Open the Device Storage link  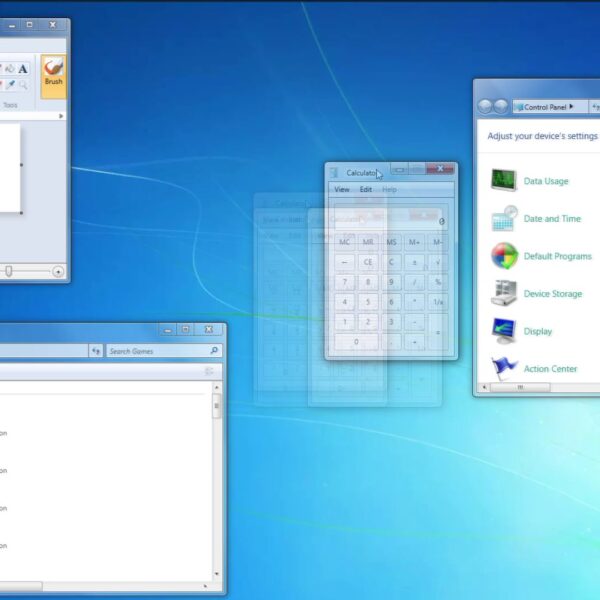pyautogui.click(x=553, y=293)
